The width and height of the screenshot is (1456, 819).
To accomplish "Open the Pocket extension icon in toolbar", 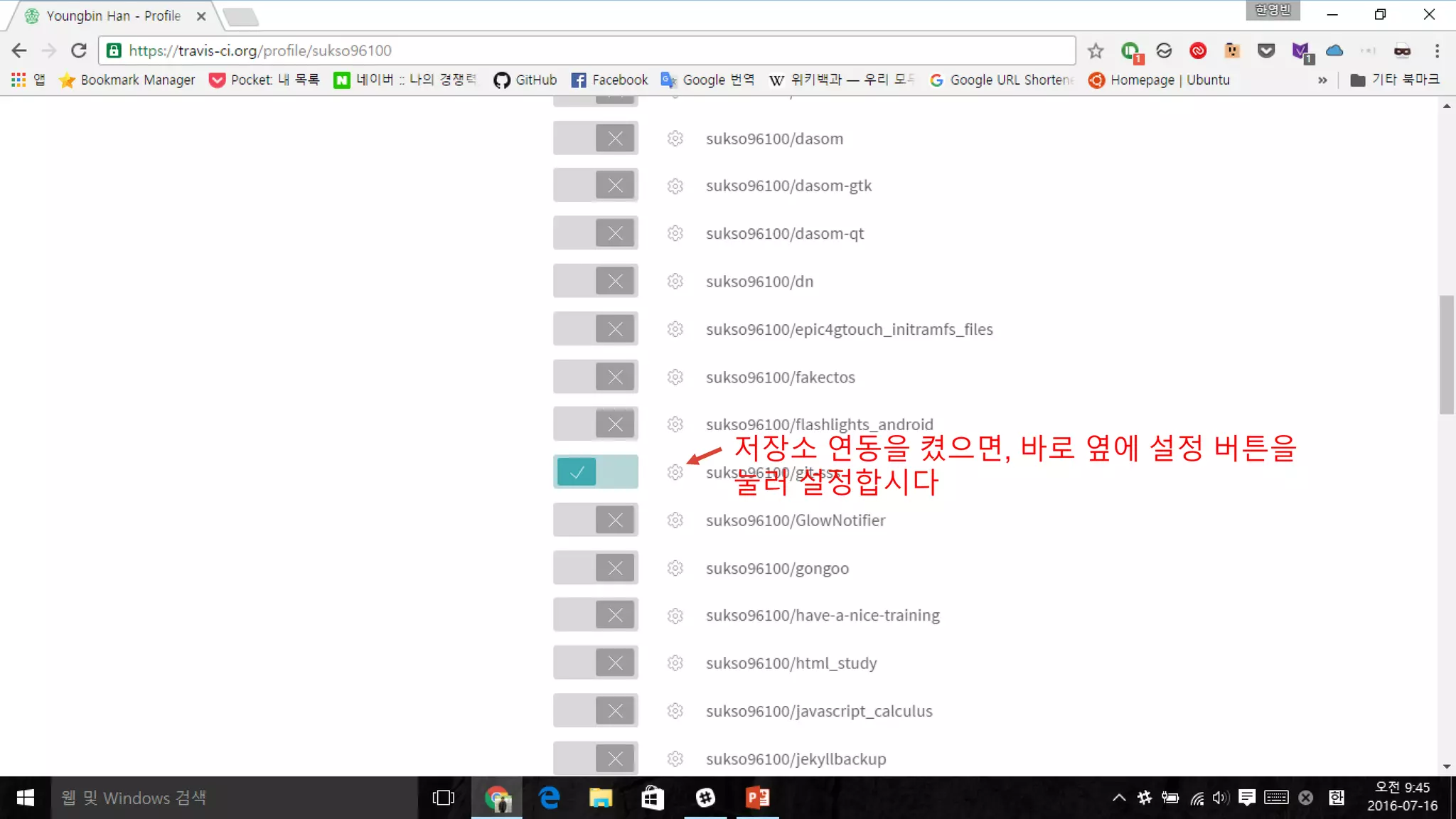I will (x=1266, y=50).
